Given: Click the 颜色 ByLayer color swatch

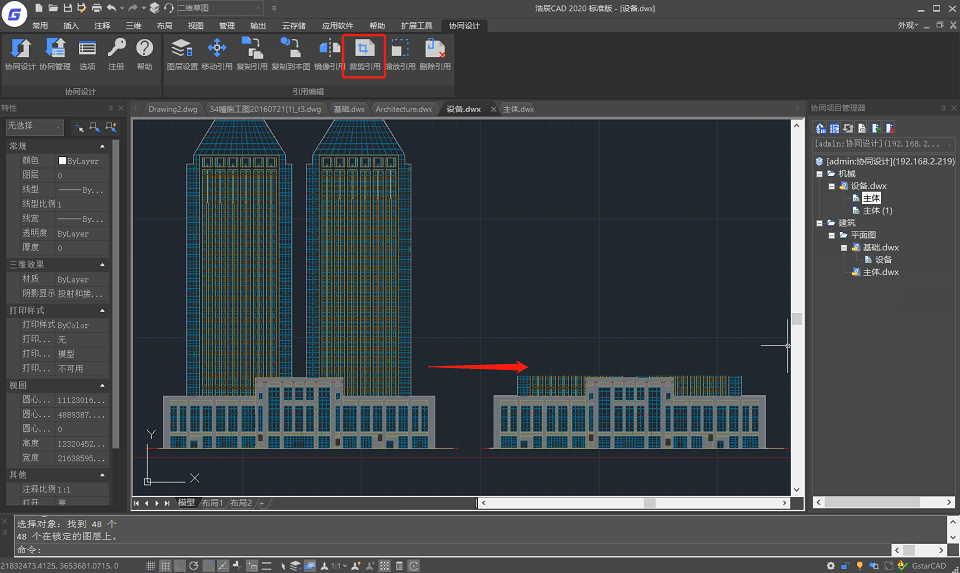Looking at the screenshot, I should 62,160.
